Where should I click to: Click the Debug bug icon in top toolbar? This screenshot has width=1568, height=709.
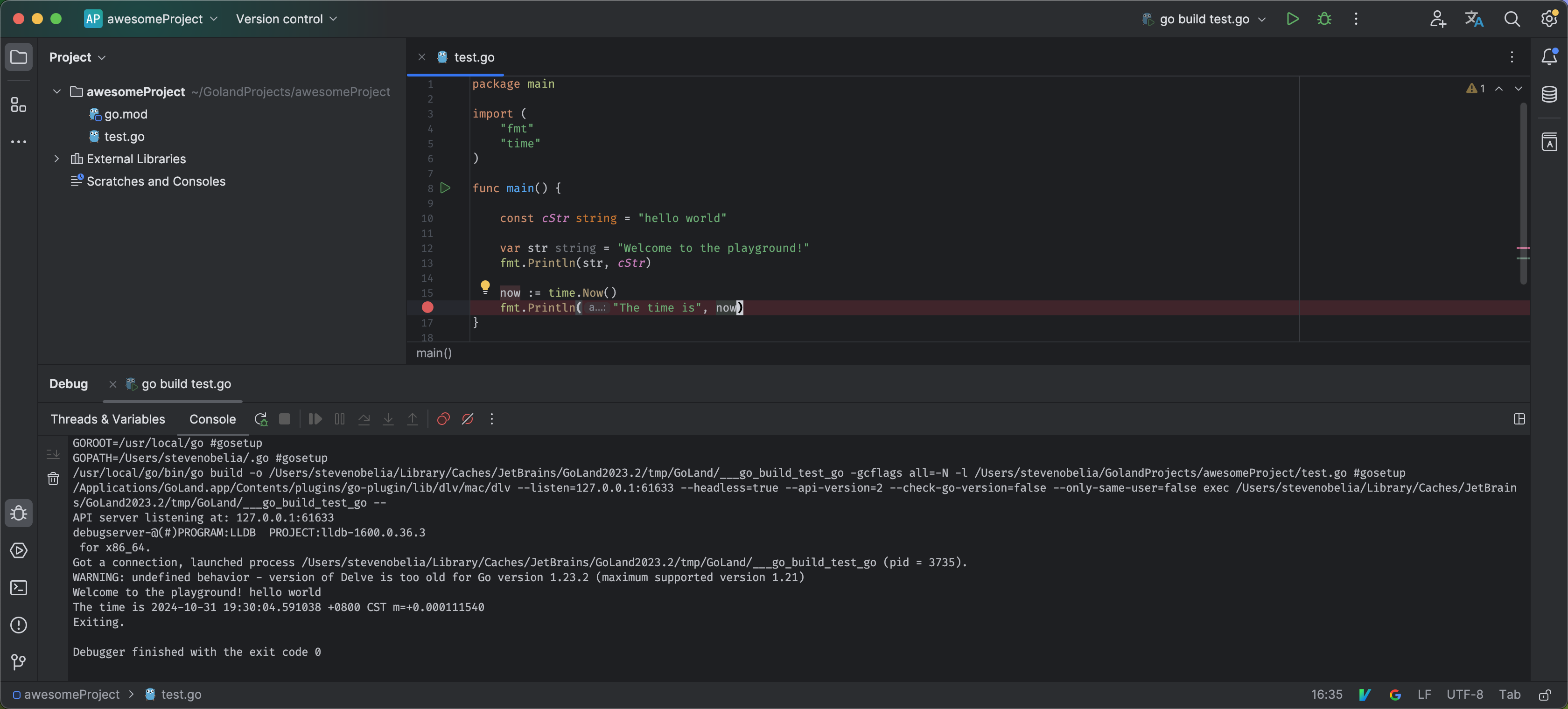coord(1324,19)
